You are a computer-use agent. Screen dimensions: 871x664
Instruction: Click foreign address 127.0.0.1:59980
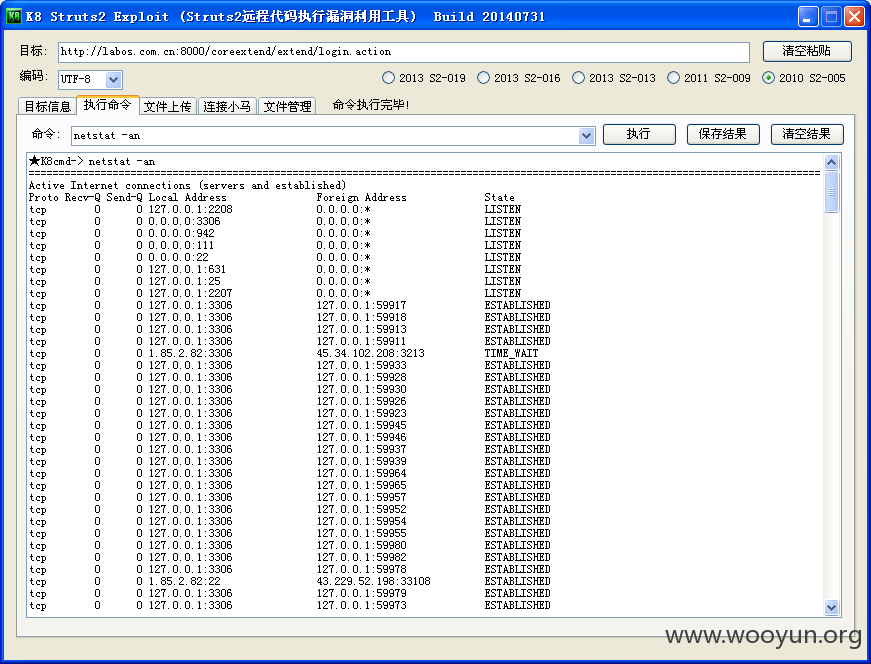(362, 546)
